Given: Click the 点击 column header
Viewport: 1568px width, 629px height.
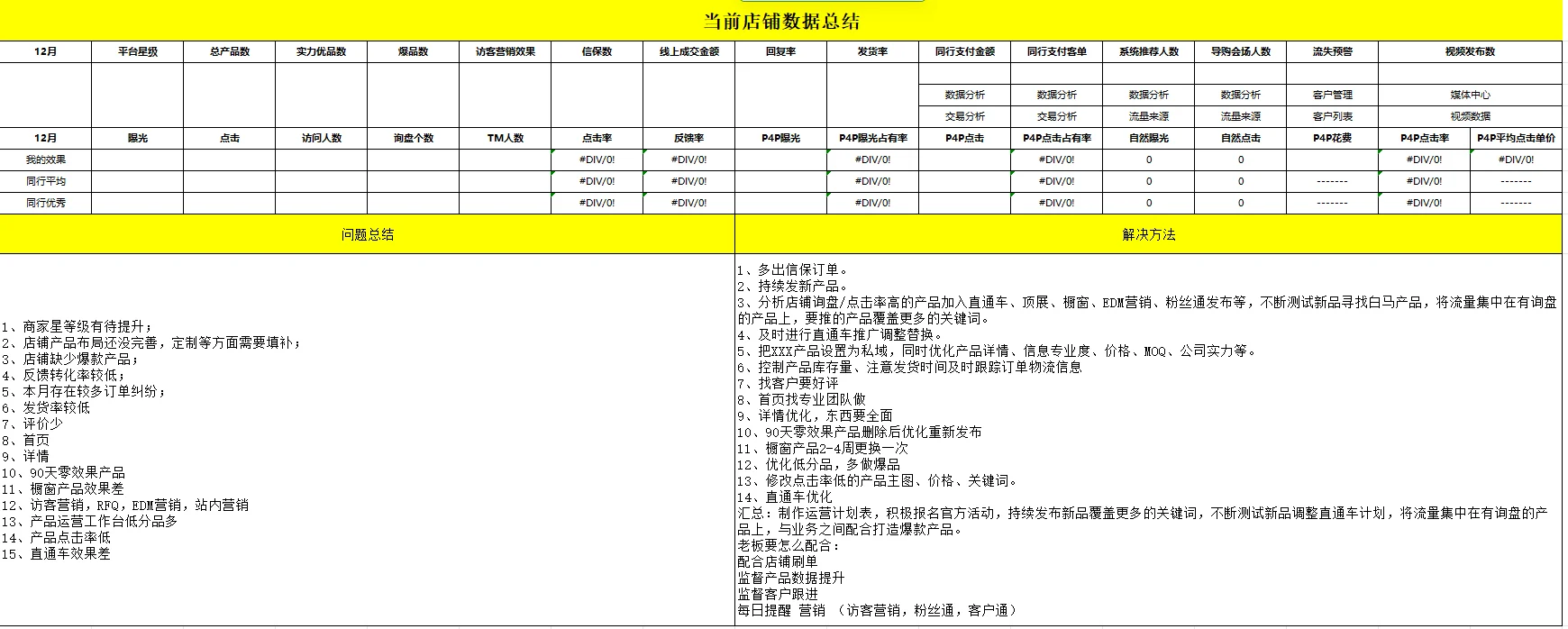Looking at the screenshot, I should pos(230,138).
